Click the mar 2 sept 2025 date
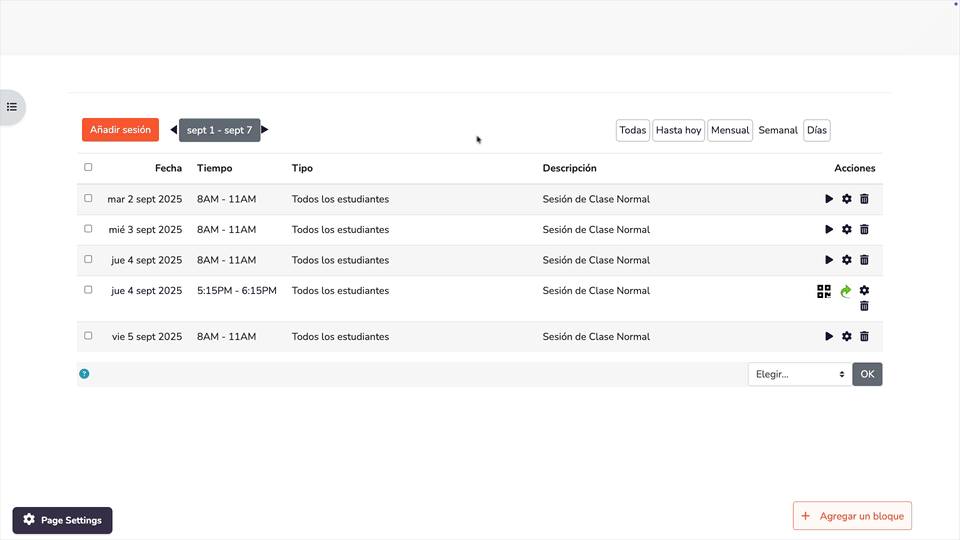The width and height of the screenshot is (960, 540). pyautogui.click(x=144, y=199)
